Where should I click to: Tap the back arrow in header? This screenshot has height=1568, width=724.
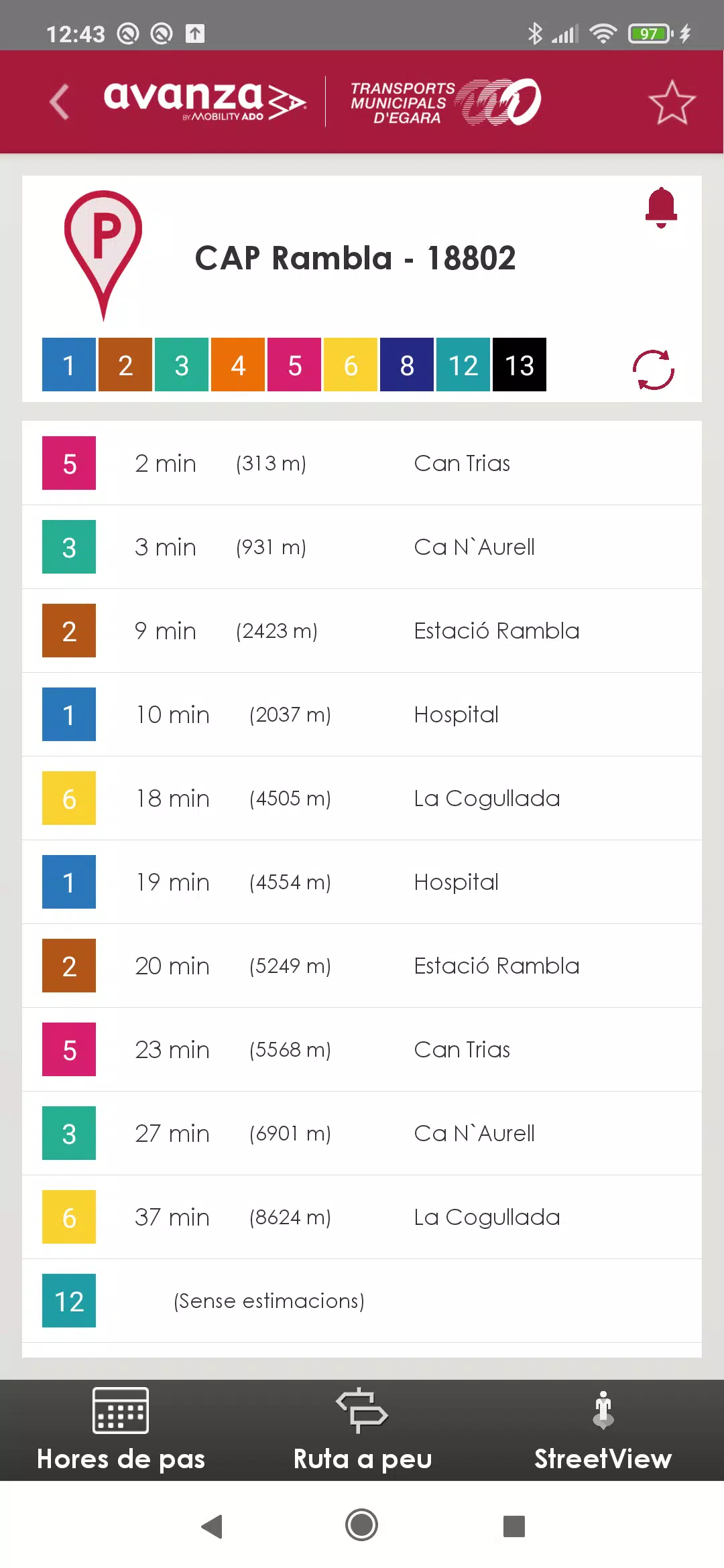point(60,102)
